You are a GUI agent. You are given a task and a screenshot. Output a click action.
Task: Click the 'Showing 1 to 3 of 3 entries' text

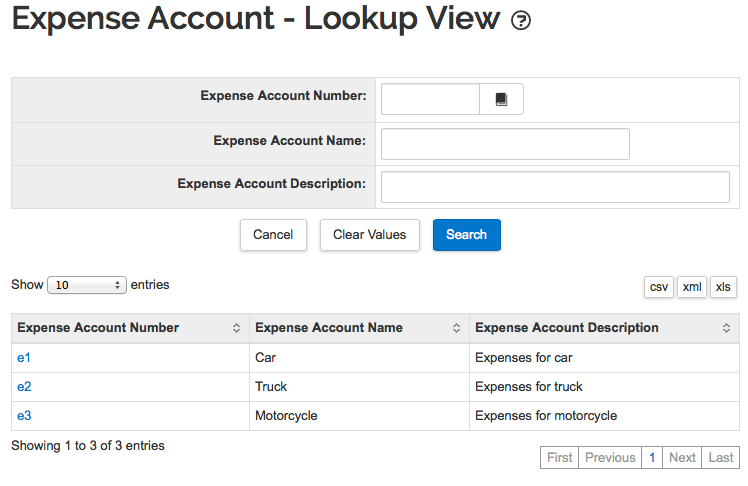click(x=88, y=445)
